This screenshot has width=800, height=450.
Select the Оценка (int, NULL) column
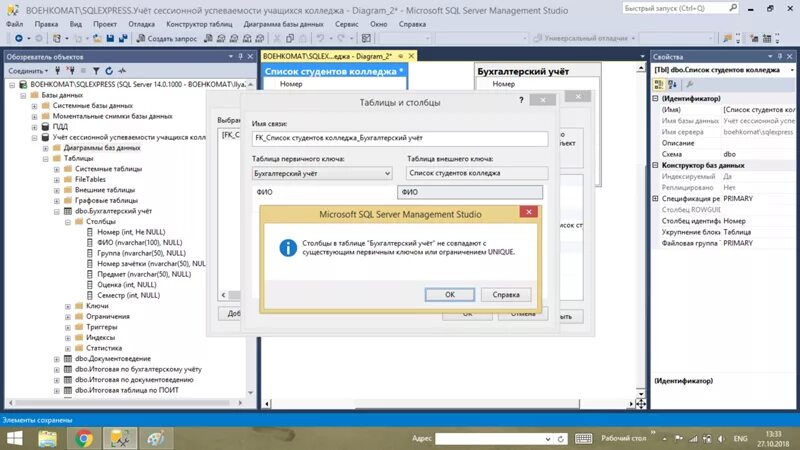(127, 285)
